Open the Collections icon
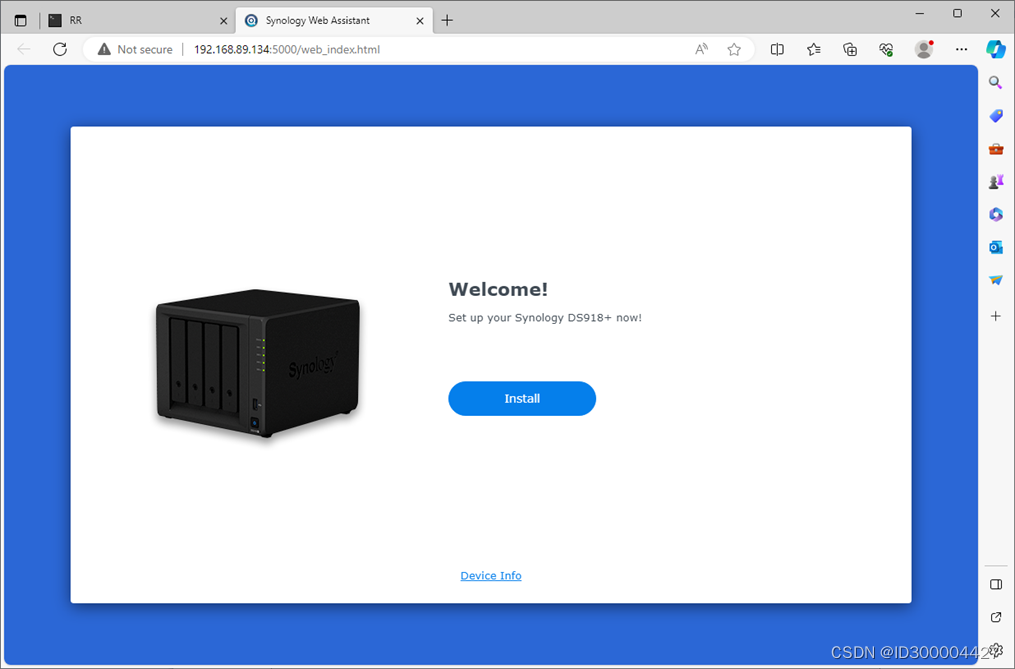Image resolution: width=1015 pixels, height=669 pixels. point(850,49)
